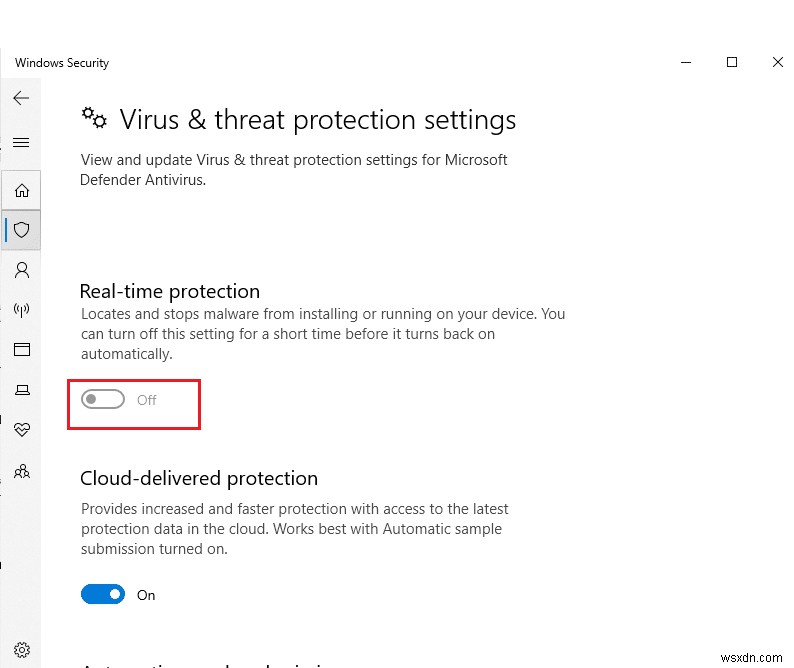Expand the hamburger navigation menu
The height and width of the screenshot is (668, 794).
click(21, 143)
